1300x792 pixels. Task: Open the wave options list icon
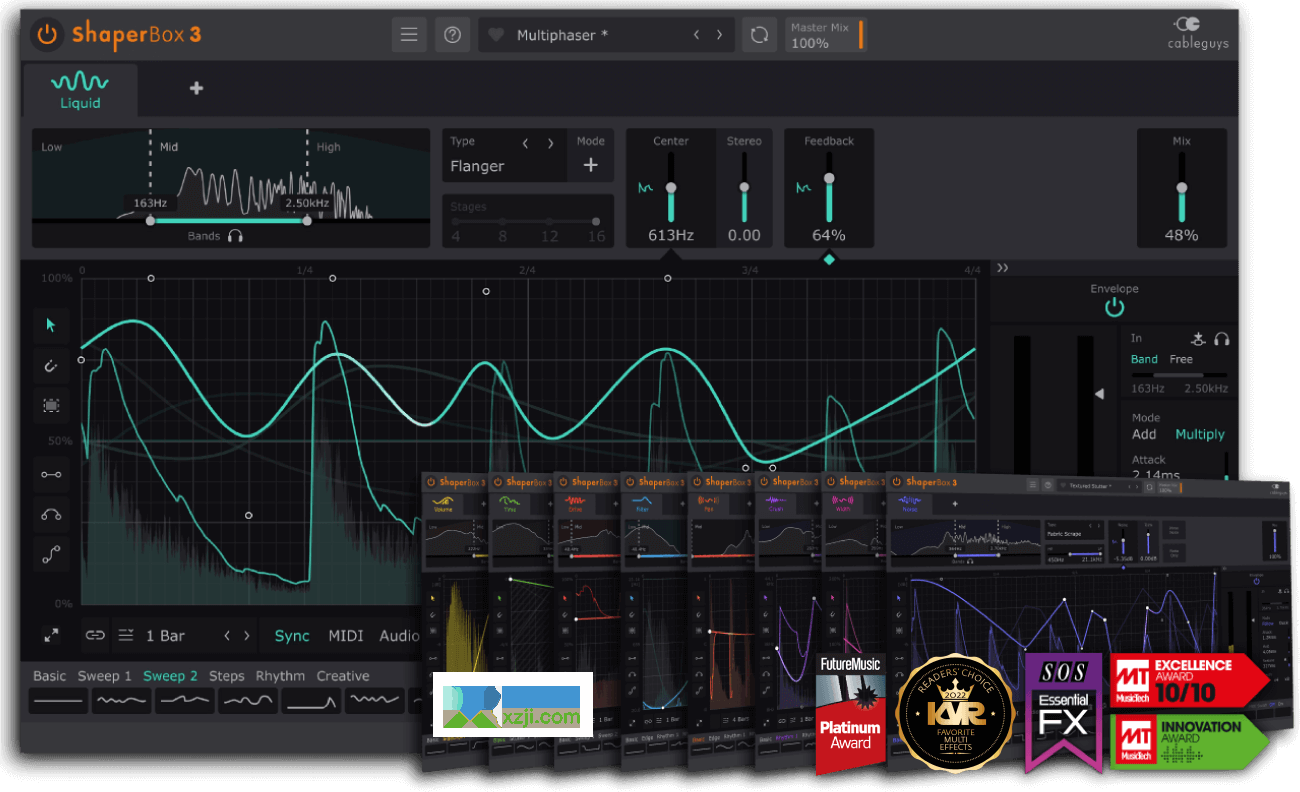pyautogui.click(x=126, y=635)
